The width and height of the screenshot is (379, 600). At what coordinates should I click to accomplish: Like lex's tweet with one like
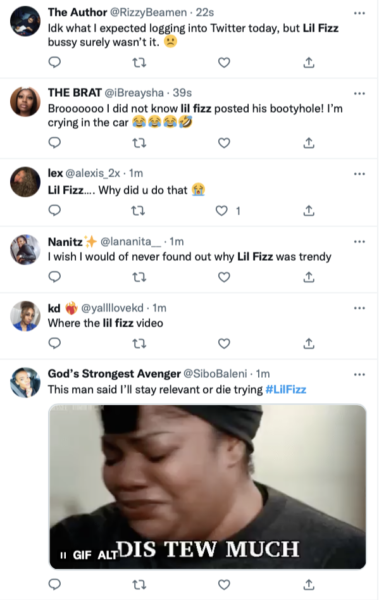(x=222, y=210)
